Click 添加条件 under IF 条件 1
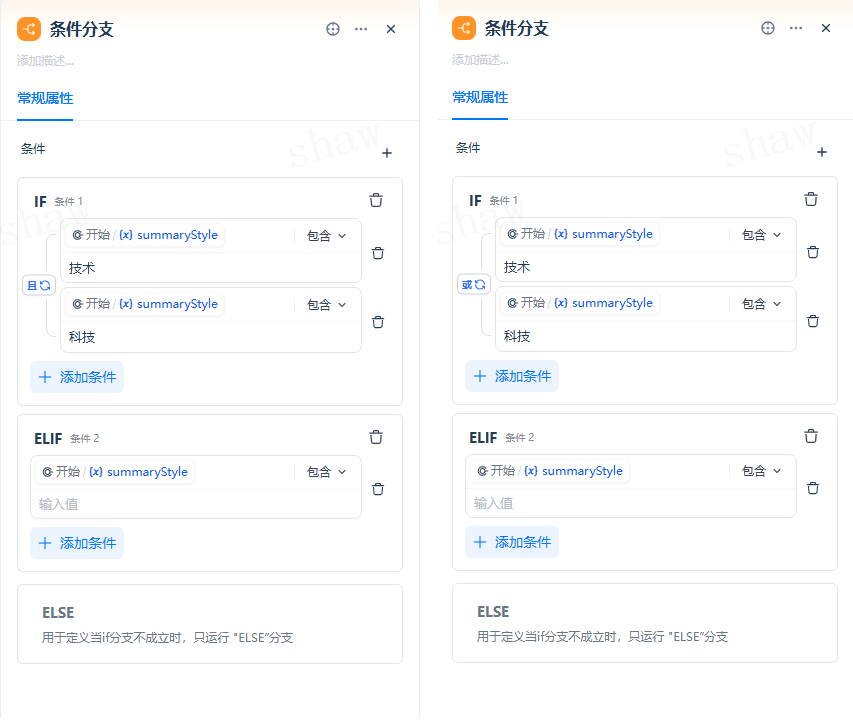Image resolution: width=853 pixels, height=722 pixels. tap(77, 377)
